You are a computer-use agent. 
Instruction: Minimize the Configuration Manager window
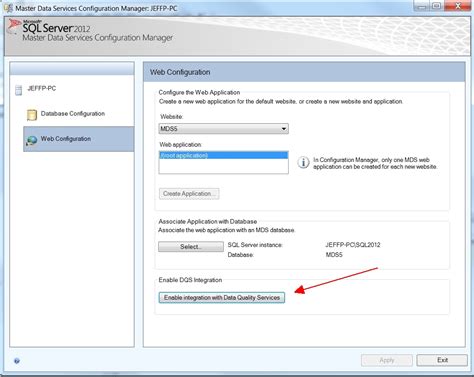[x=421, y=6]
